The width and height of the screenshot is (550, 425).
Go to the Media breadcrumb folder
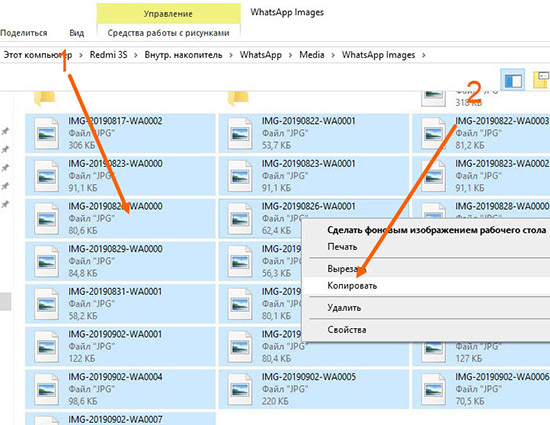click(x=311, y=55)
